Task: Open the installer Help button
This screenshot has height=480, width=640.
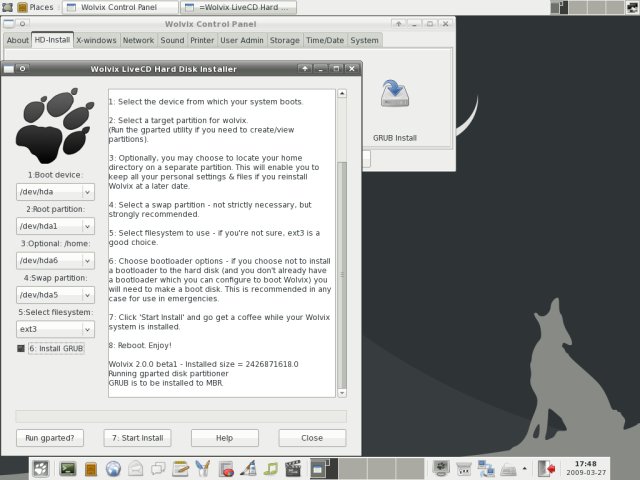Action: click(x=224, y=438)
